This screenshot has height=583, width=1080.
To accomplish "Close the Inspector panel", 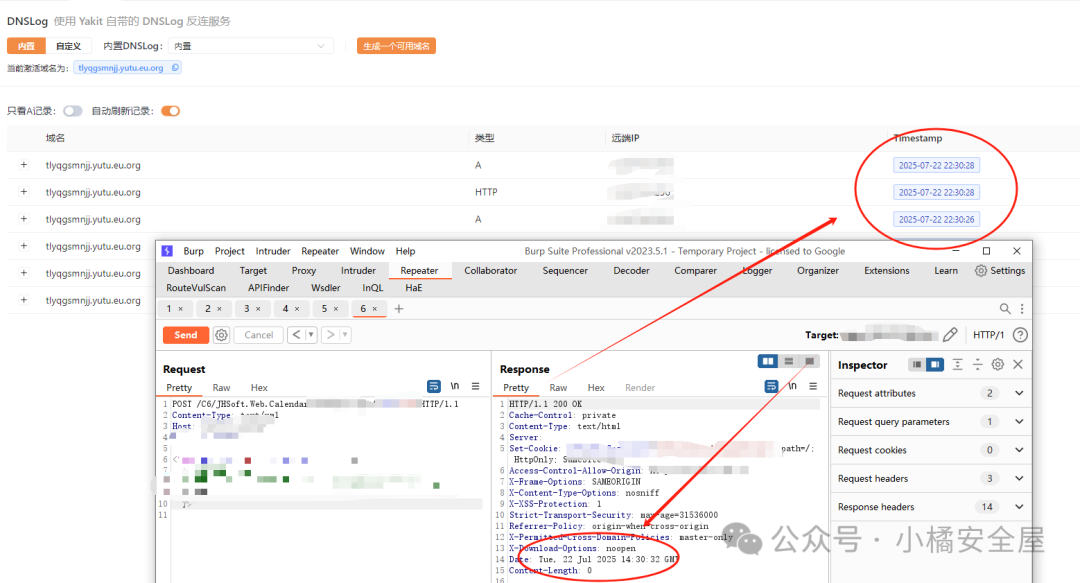I will click(1018, 365).
